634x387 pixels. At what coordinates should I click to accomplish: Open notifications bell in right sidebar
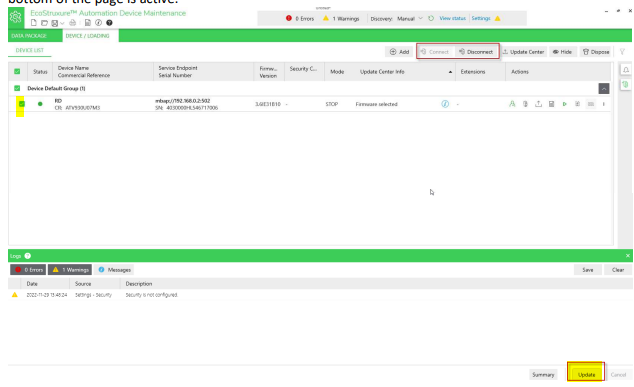click(626, 70)
